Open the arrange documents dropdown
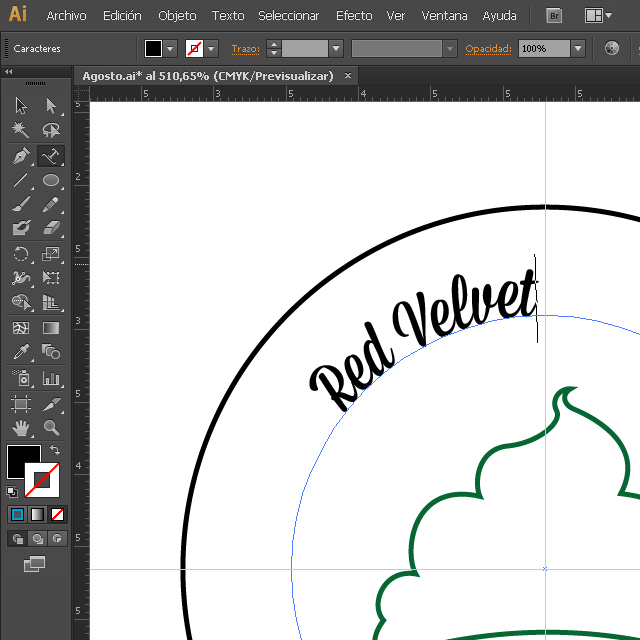This screenshot has height=640, width=640. tap(598, 16)
